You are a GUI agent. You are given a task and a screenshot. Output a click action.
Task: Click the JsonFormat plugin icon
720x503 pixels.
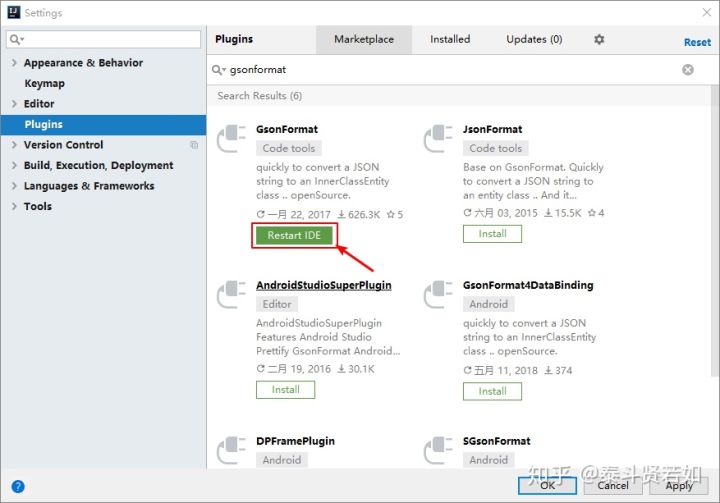[x=438, y=138]
